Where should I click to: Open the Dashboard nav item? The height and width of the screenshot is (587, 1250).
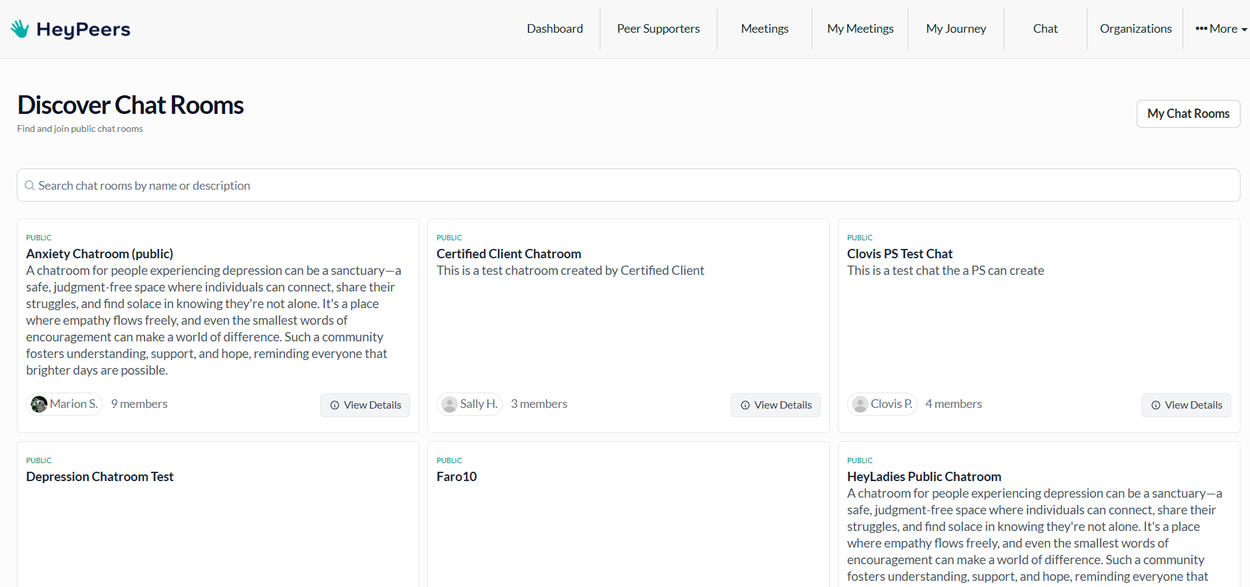[555, 29]
